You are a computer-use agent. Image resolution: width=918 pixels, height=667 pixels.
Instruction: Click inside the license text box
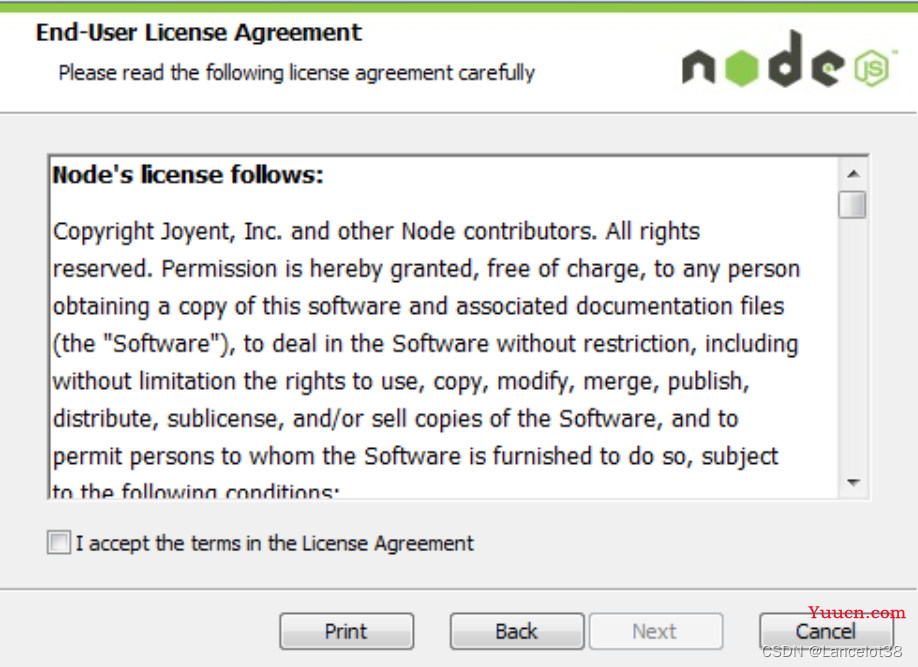(444, 327)
